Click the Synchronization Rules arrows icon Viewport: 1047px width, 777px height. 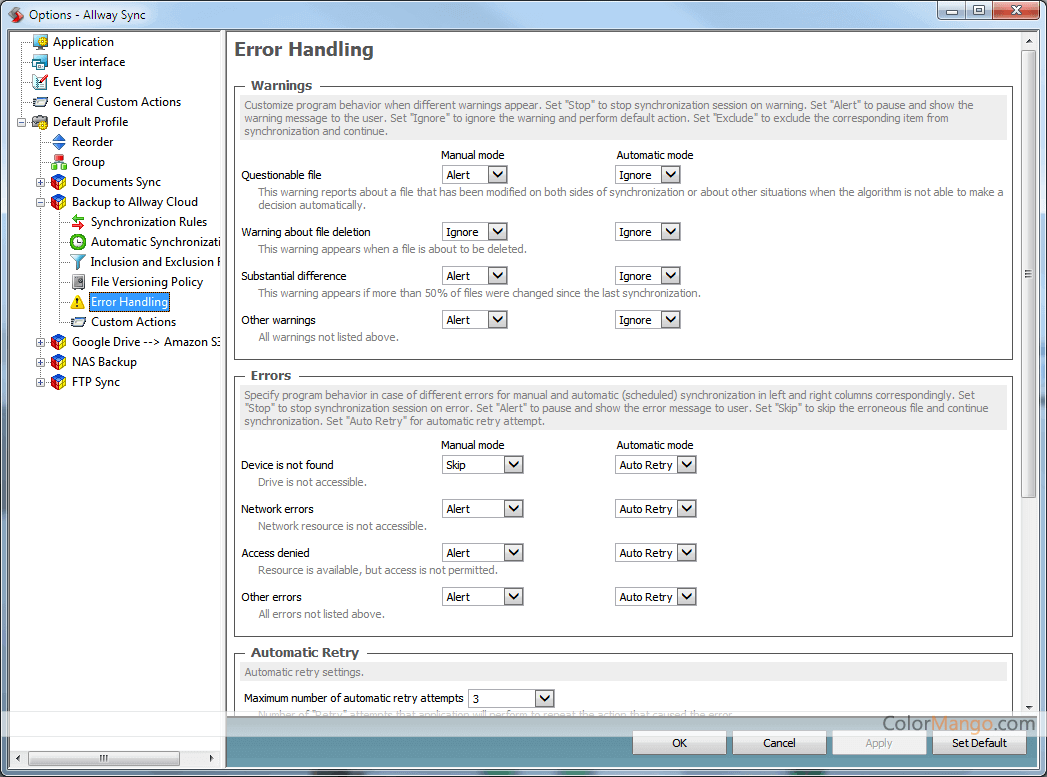click(78, 222)
